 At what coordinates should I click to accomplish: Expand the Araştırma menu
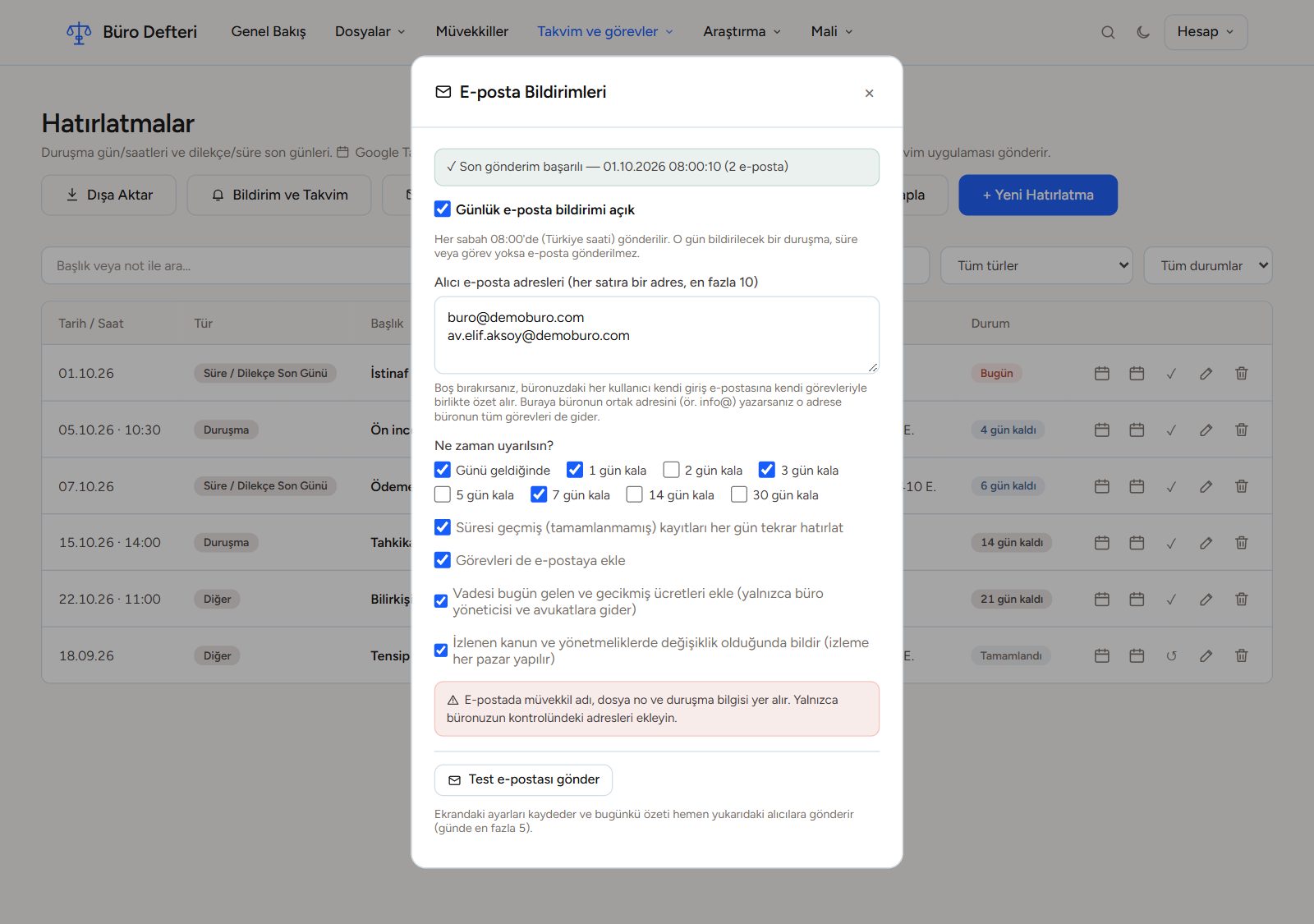point(742,32)
